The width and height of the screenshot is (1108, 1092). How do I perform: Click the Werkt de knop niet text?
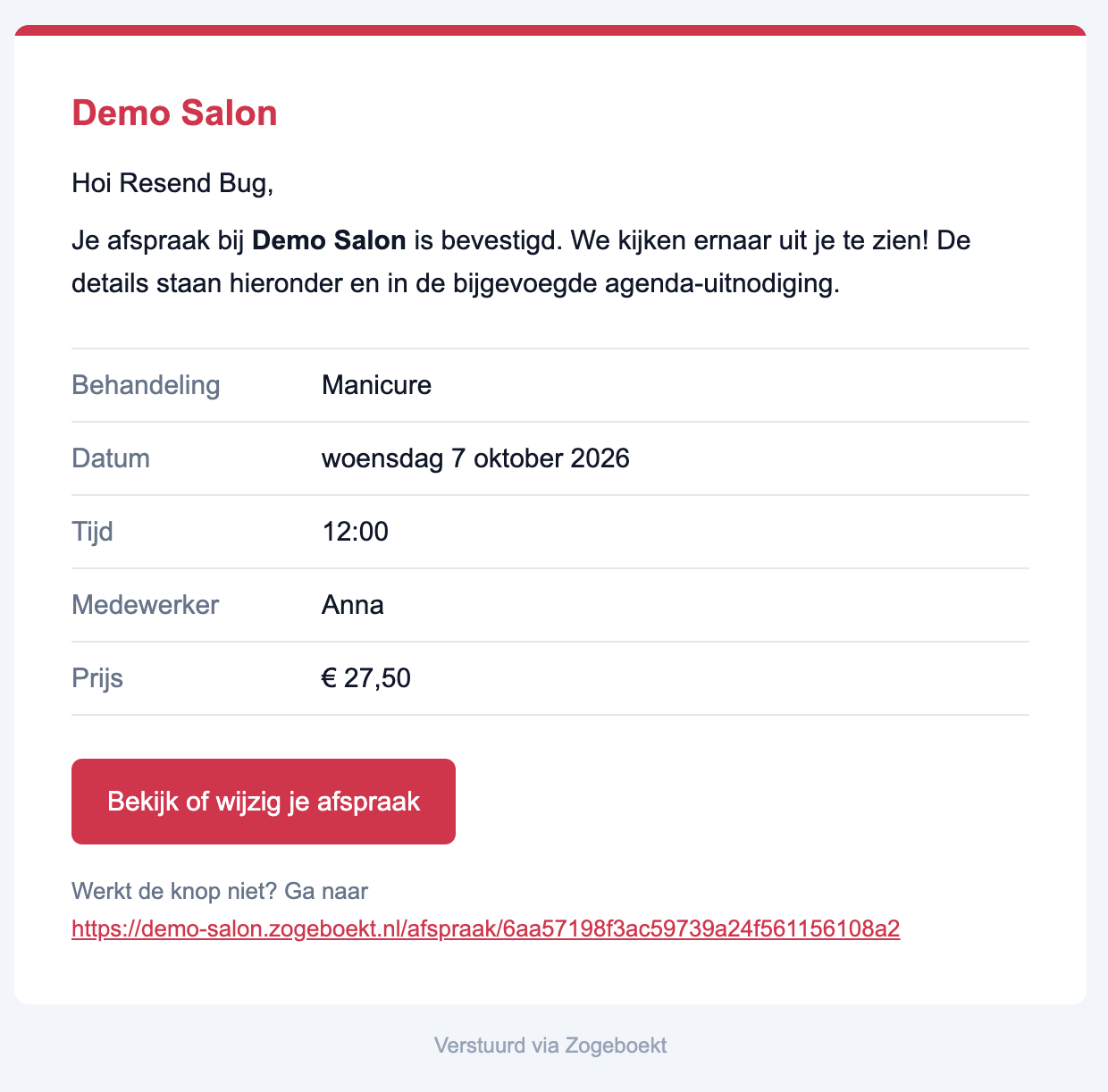tap(177, 891)
